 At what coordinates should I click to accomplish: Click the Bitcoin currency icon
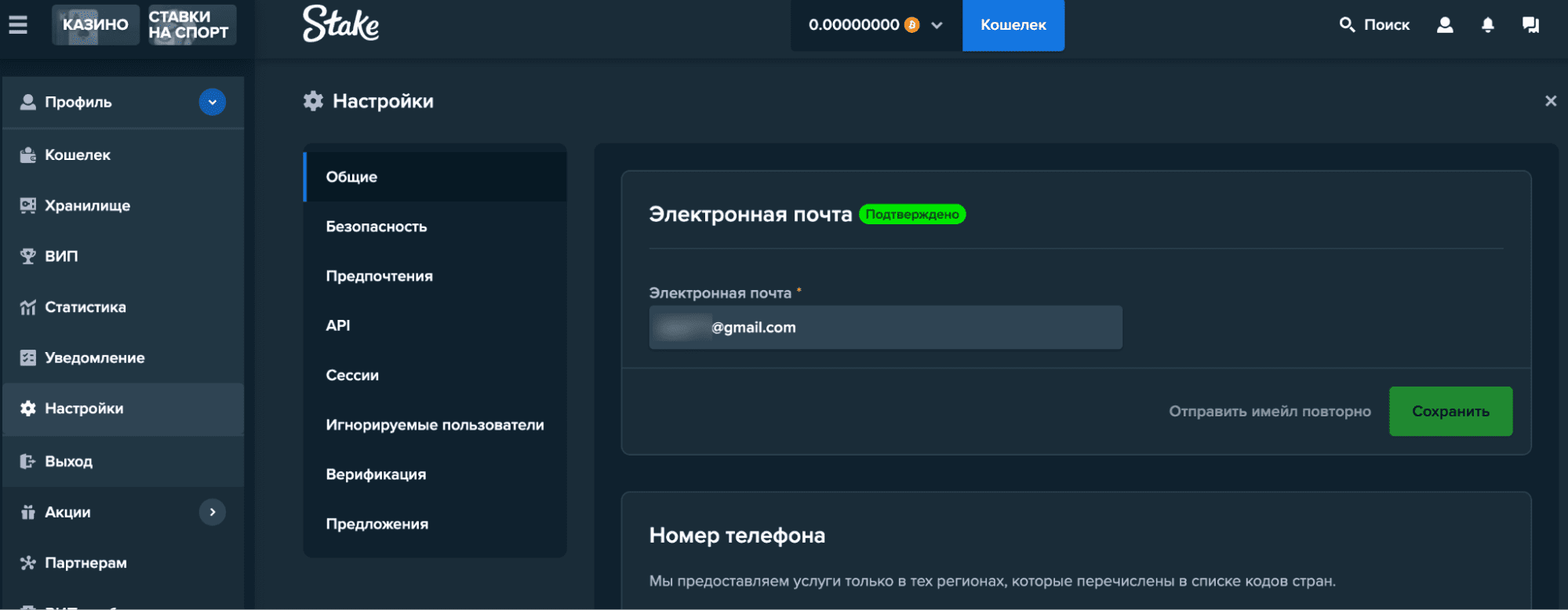911,25
